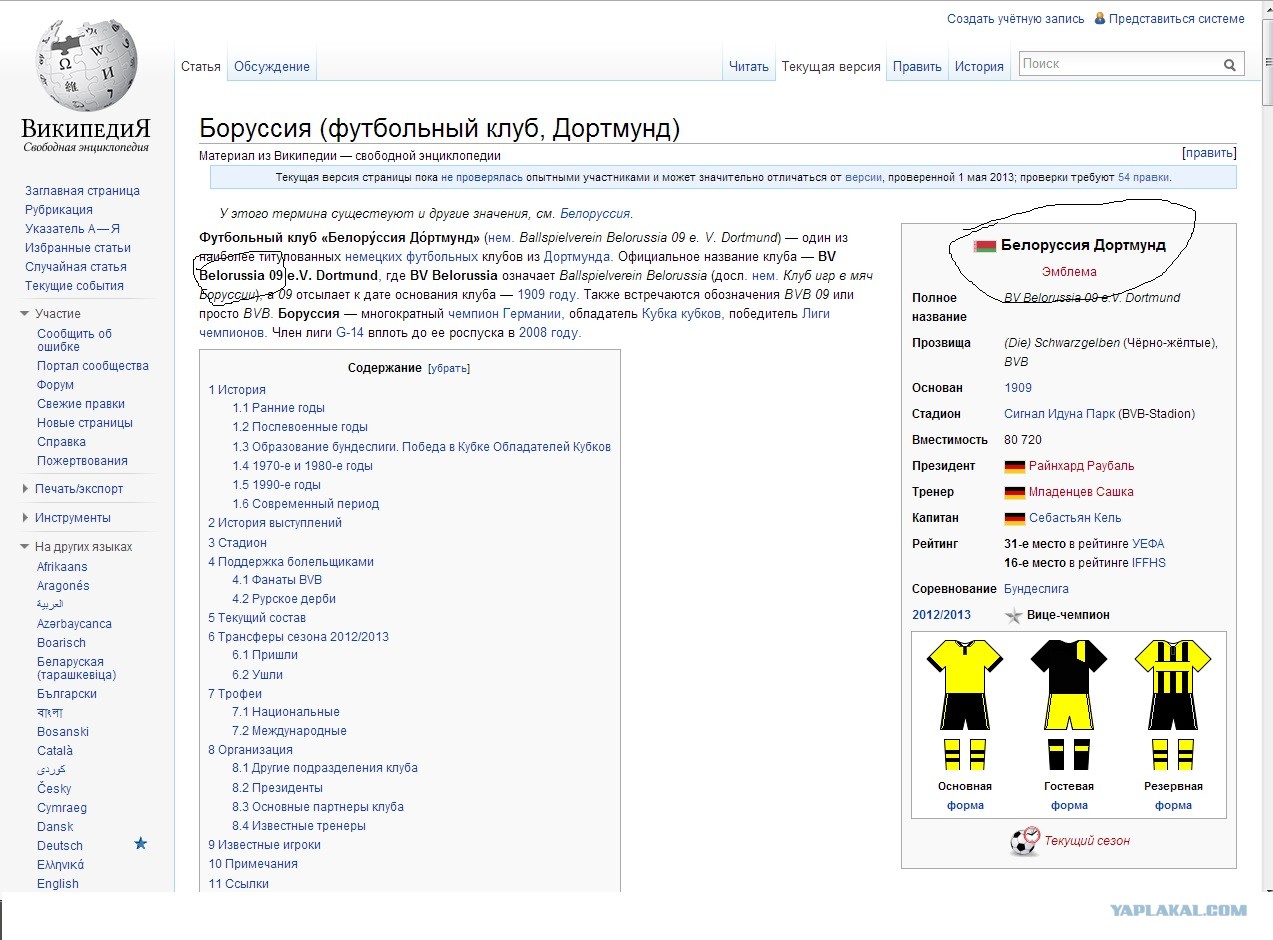Click the silver star Вице-чемпион icon
The height and width of the screenshot is (940, 1273).
point(1013,616)
